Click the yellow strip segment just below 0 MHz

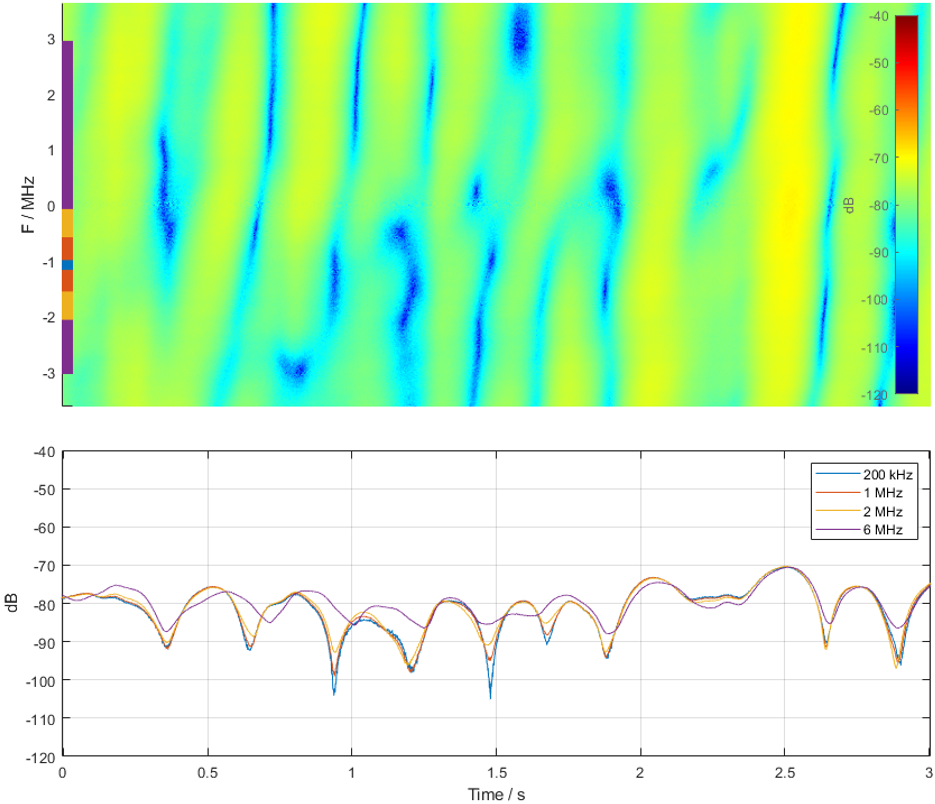pyautogui.click(x=67, y=223)
